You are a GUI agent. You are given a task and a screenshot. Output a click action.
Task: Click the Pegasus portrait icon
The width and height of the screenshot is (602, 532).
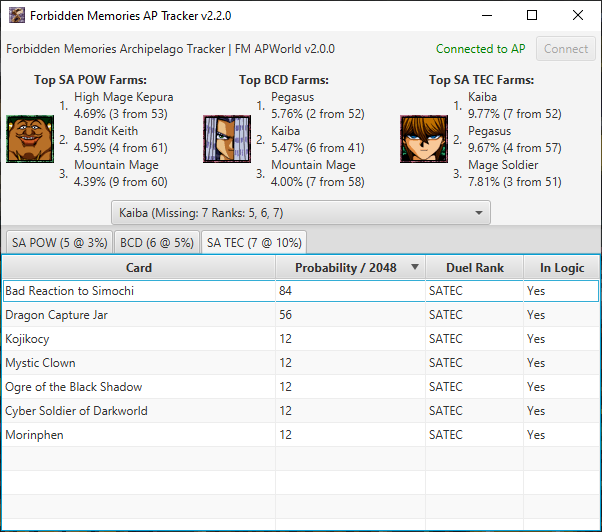pos(227,139)
